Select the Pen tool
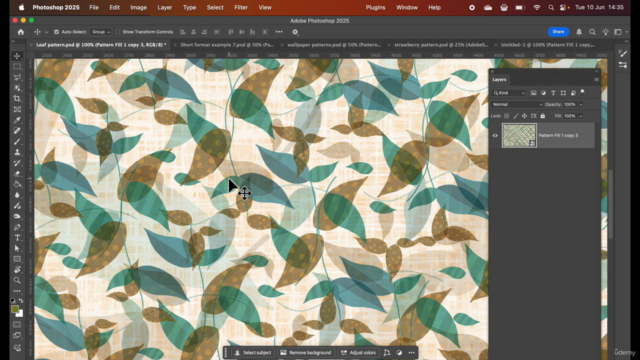 17,227
